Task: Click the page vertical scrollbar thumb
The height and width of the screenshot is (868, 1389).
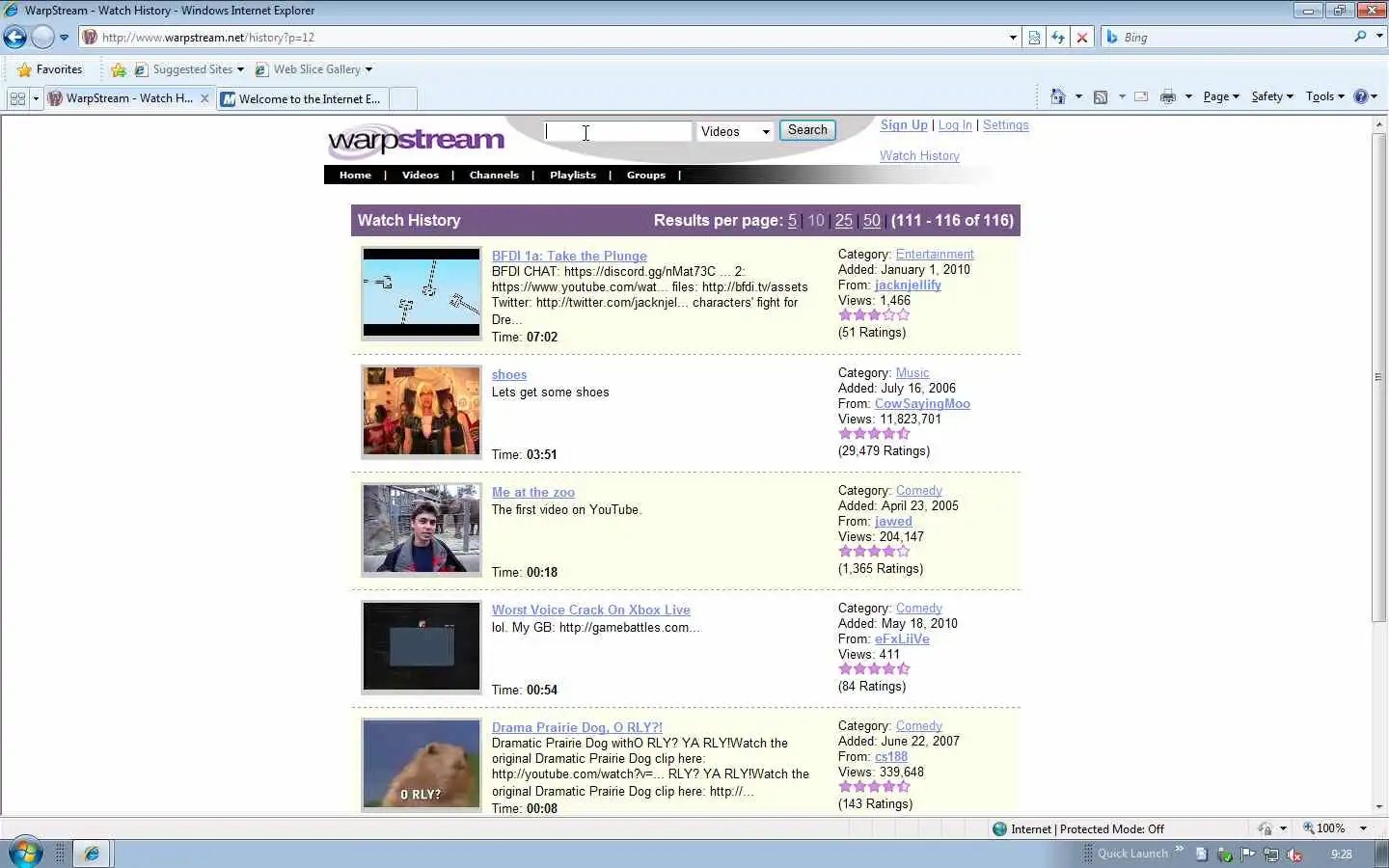Action: coord(1378,379)
